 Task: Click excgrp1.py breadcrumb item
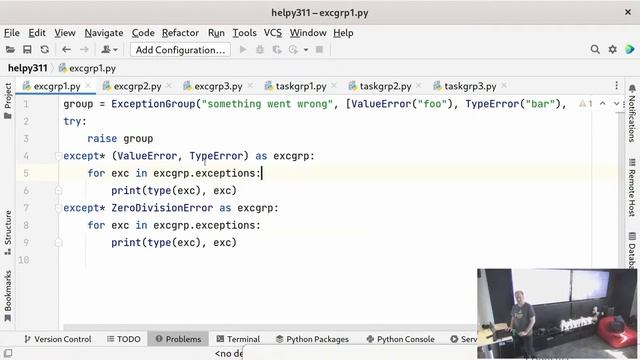click(87, 68)
